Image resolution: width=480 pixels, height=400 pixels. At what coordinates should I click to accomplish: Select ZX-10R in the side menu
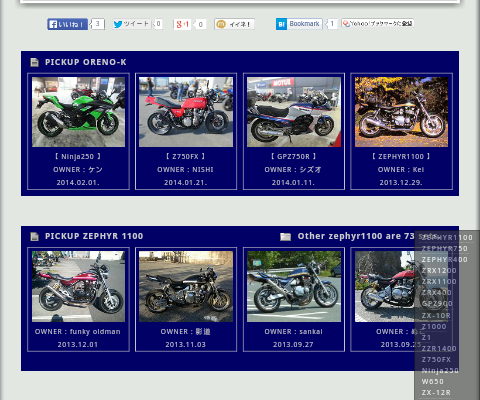[436, 315]
